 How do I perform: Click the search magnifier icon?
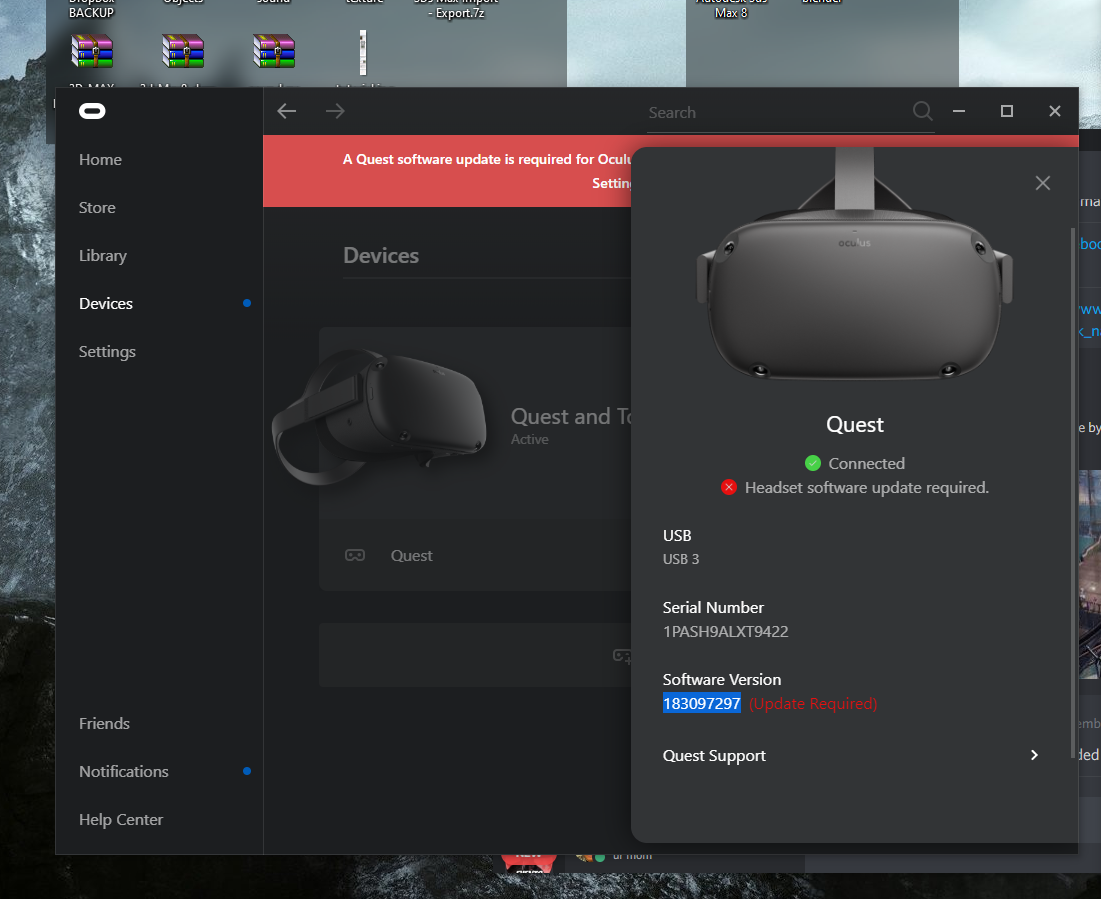coord(922,111)
